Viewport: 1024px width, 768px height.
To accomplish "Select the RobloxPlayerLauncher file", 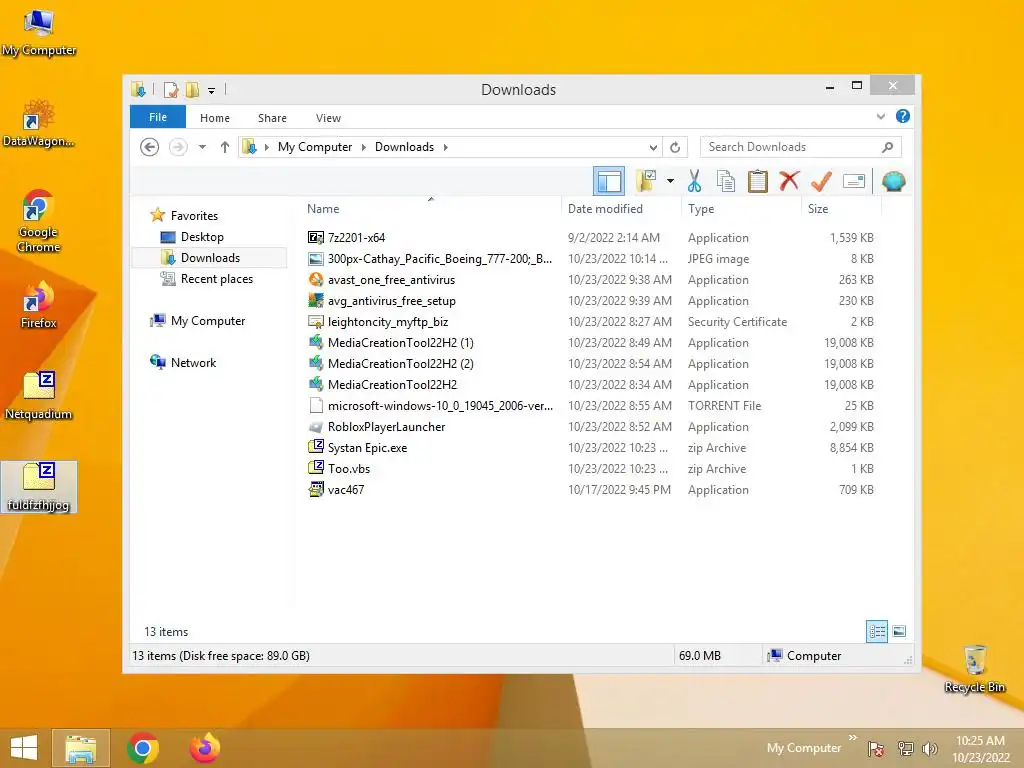I will point(591,426).
